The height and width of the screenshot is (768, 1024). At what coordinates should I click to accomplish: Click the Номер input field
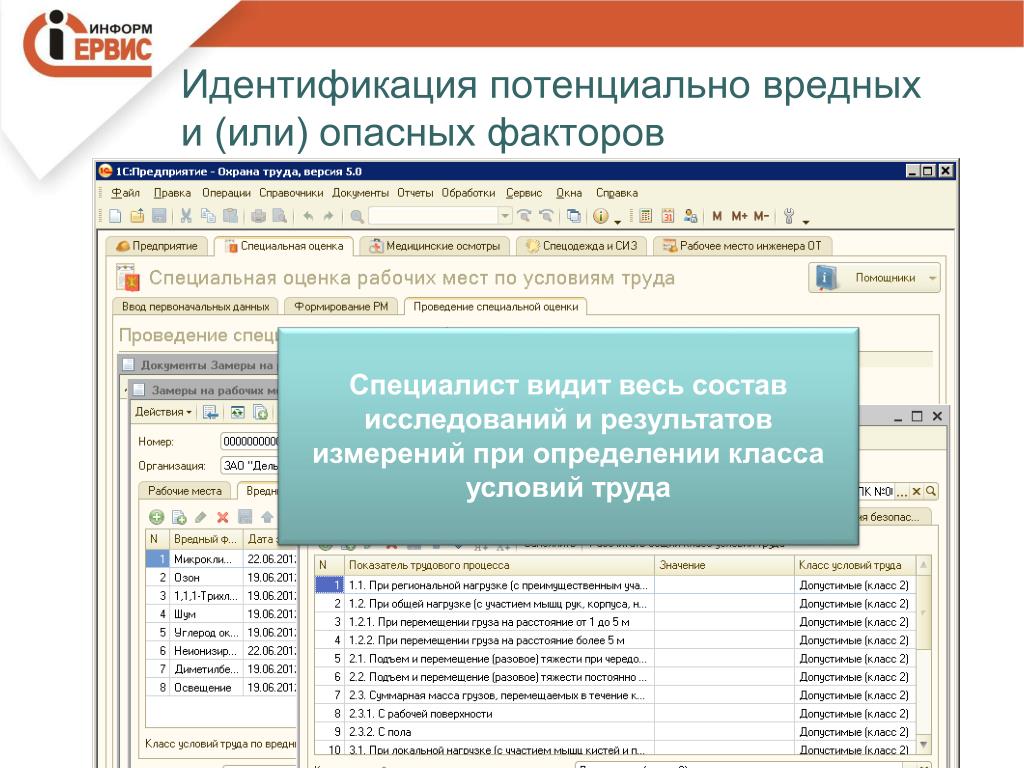click(x=249, y=442)
